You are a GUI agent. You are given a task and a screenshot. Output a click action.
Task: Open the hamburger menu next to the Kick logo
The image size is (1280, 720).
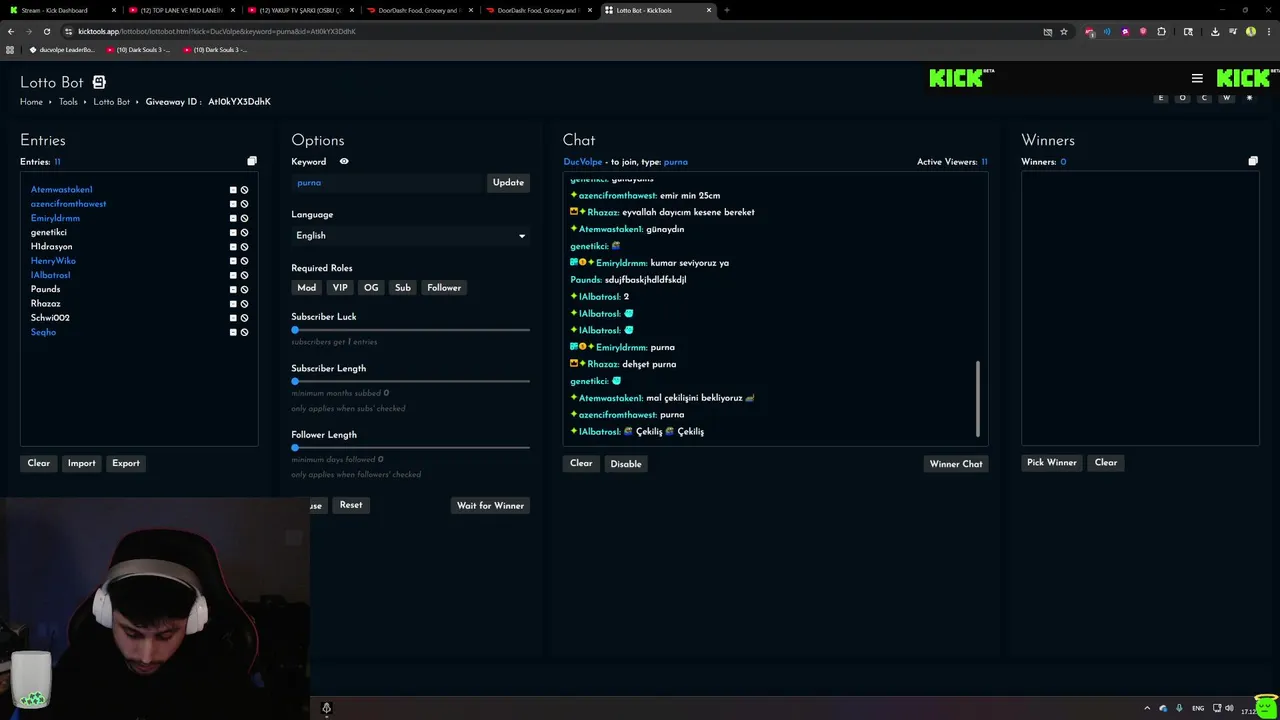1197,78
